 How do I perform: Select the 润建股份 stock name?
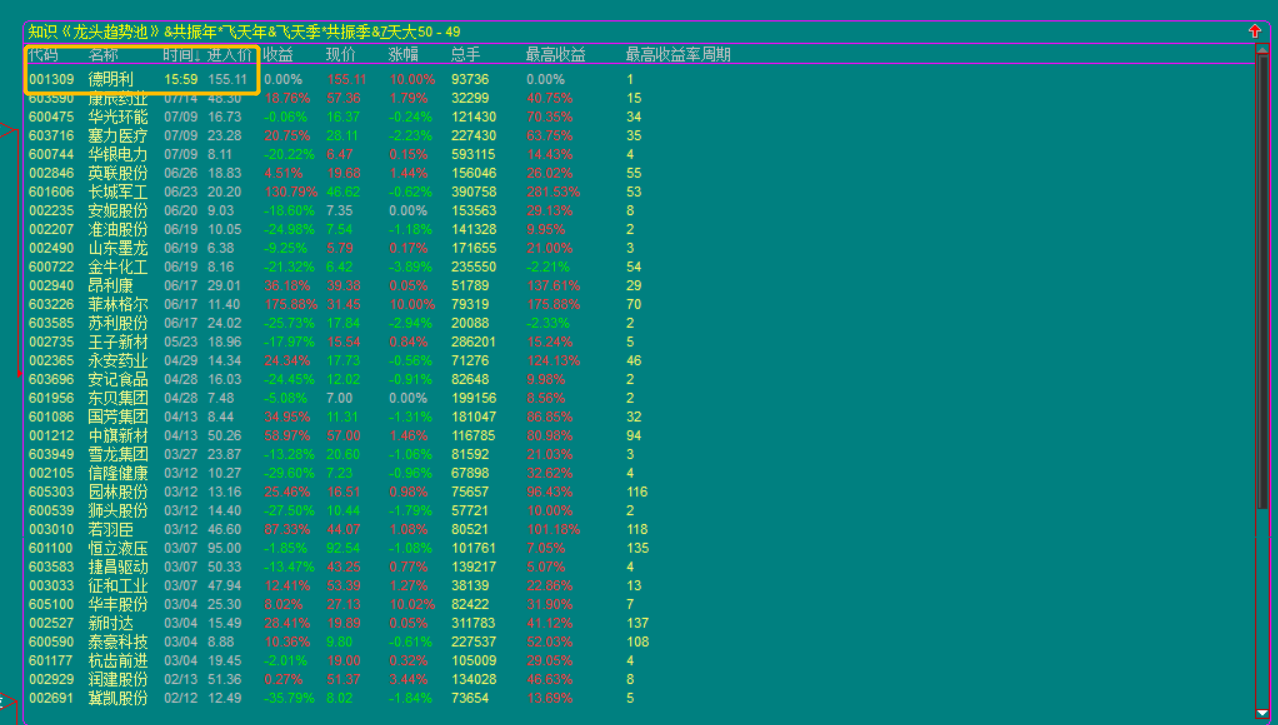click(118, 679)
